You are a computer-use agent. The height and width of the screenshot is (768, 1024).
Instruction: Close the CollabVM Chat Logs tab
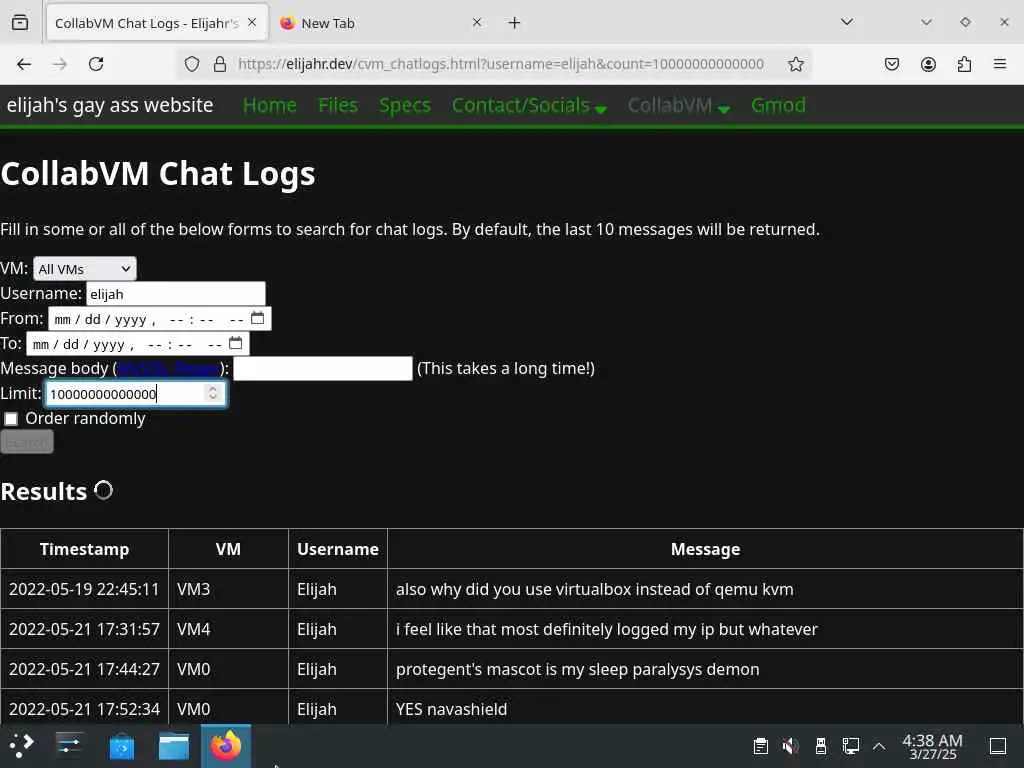252,22
